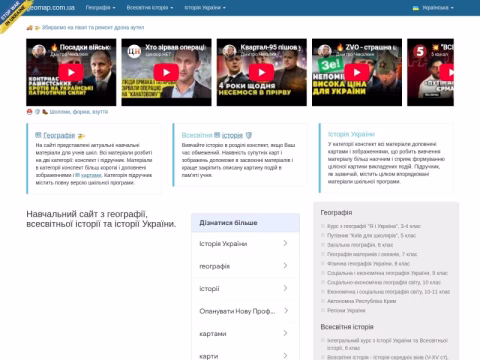Click chevron on "Опанувати Нову Проф..." row
This screenshot has width=480, height=360.
coord(285,311)
